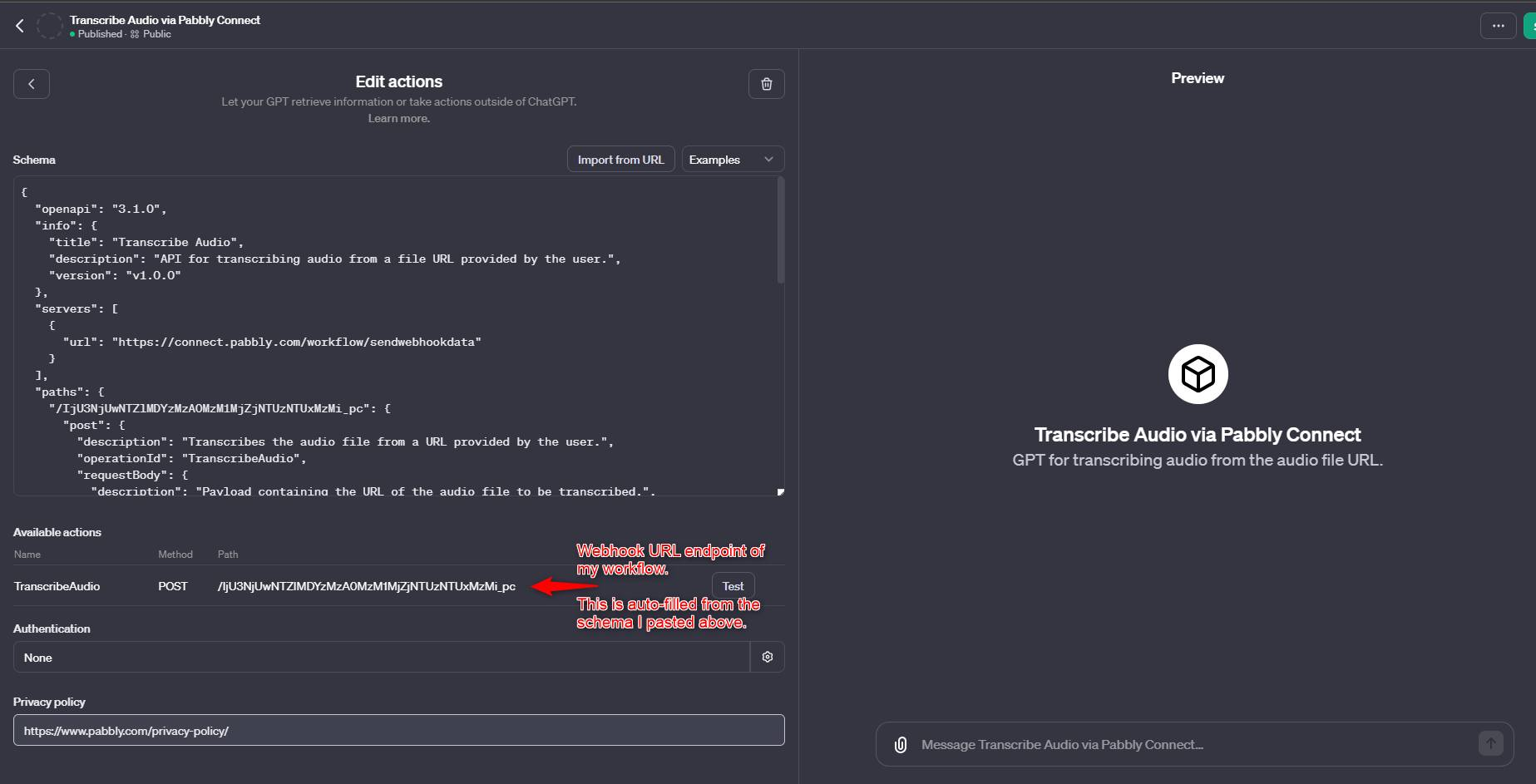Select the TranscribeAudio action name

coord(57,586)
